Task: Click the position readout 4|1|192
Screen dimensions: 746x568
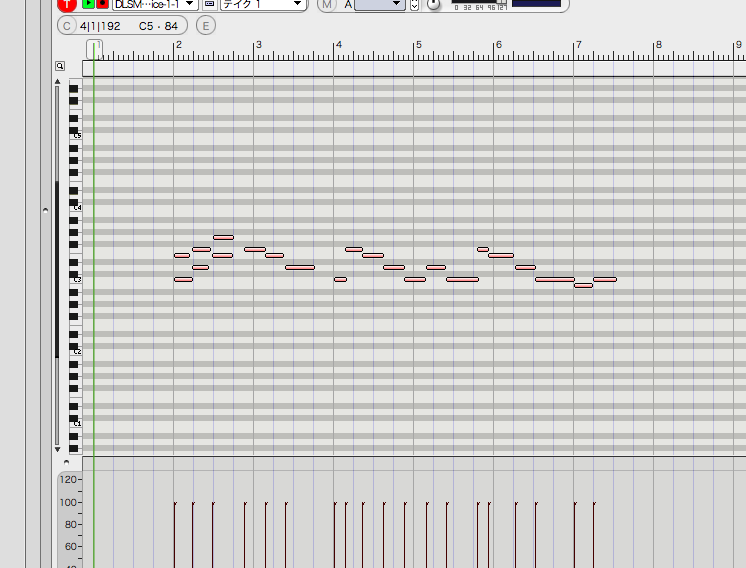Action: (100, 26)
